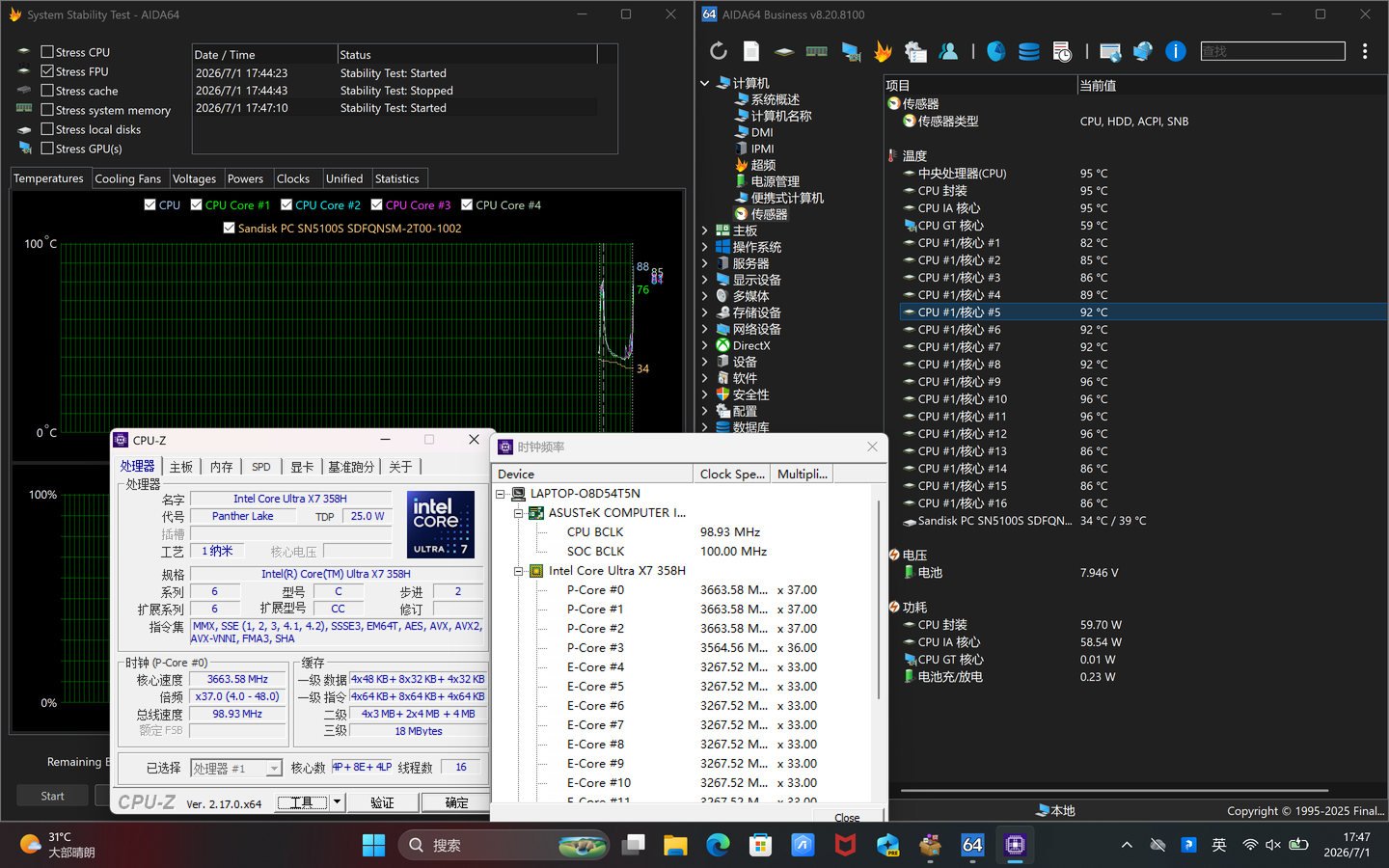The width and height of the screenshot is (1389, 868).
Task: Enable the Stress CPU checkbox
Action: 47,52
